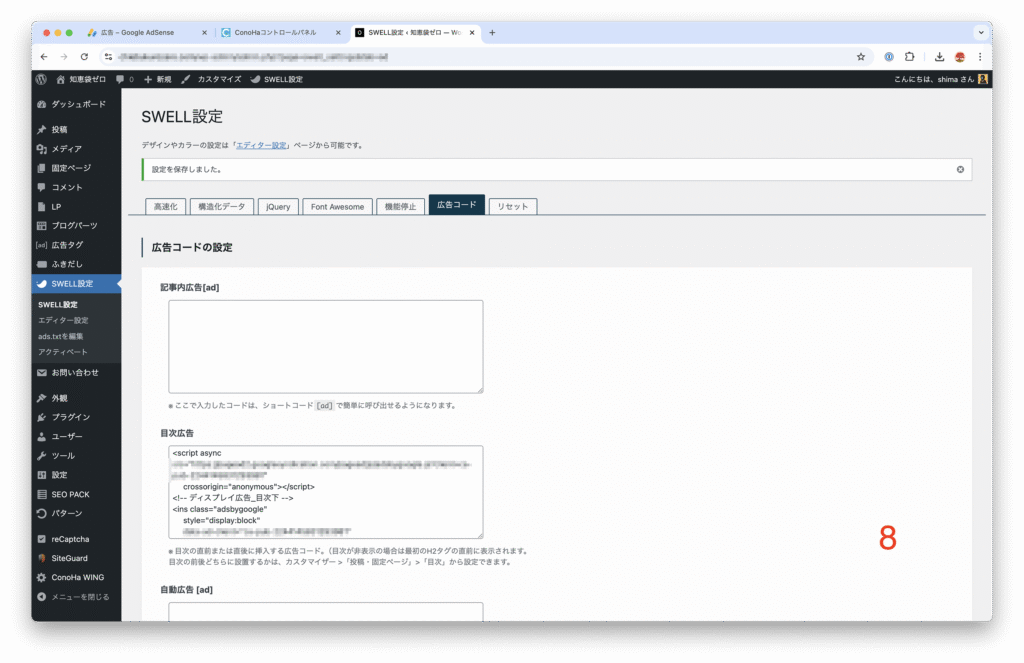Image resolution: width=1024 pixels, height=663 pixels.
Task: Open ads.txtを編集 submenu item
Action: (x=61, y=336)
